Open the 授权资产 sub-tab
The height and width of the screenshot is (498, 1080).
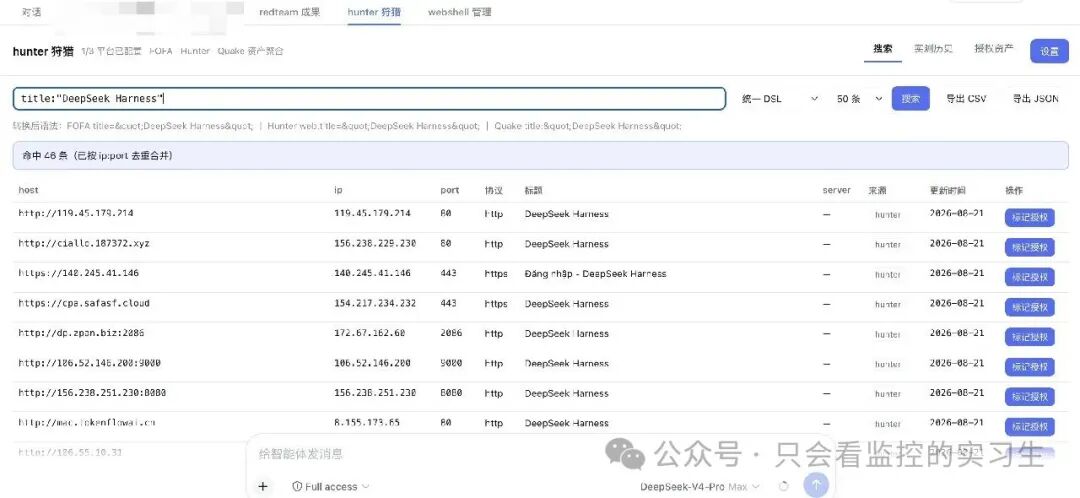(x=993, y=49)
